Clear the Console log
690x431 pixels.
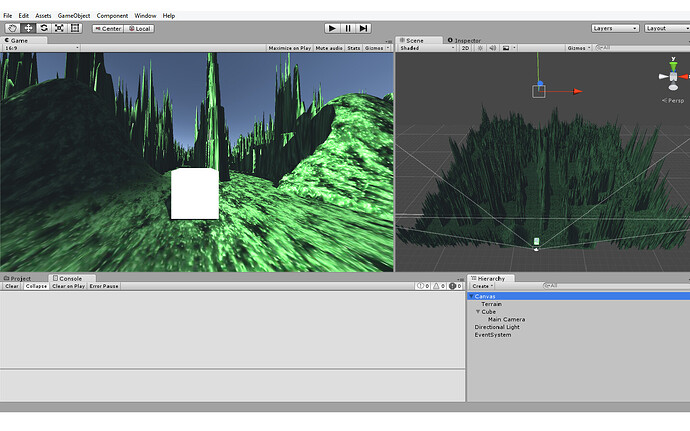(12, 286)
